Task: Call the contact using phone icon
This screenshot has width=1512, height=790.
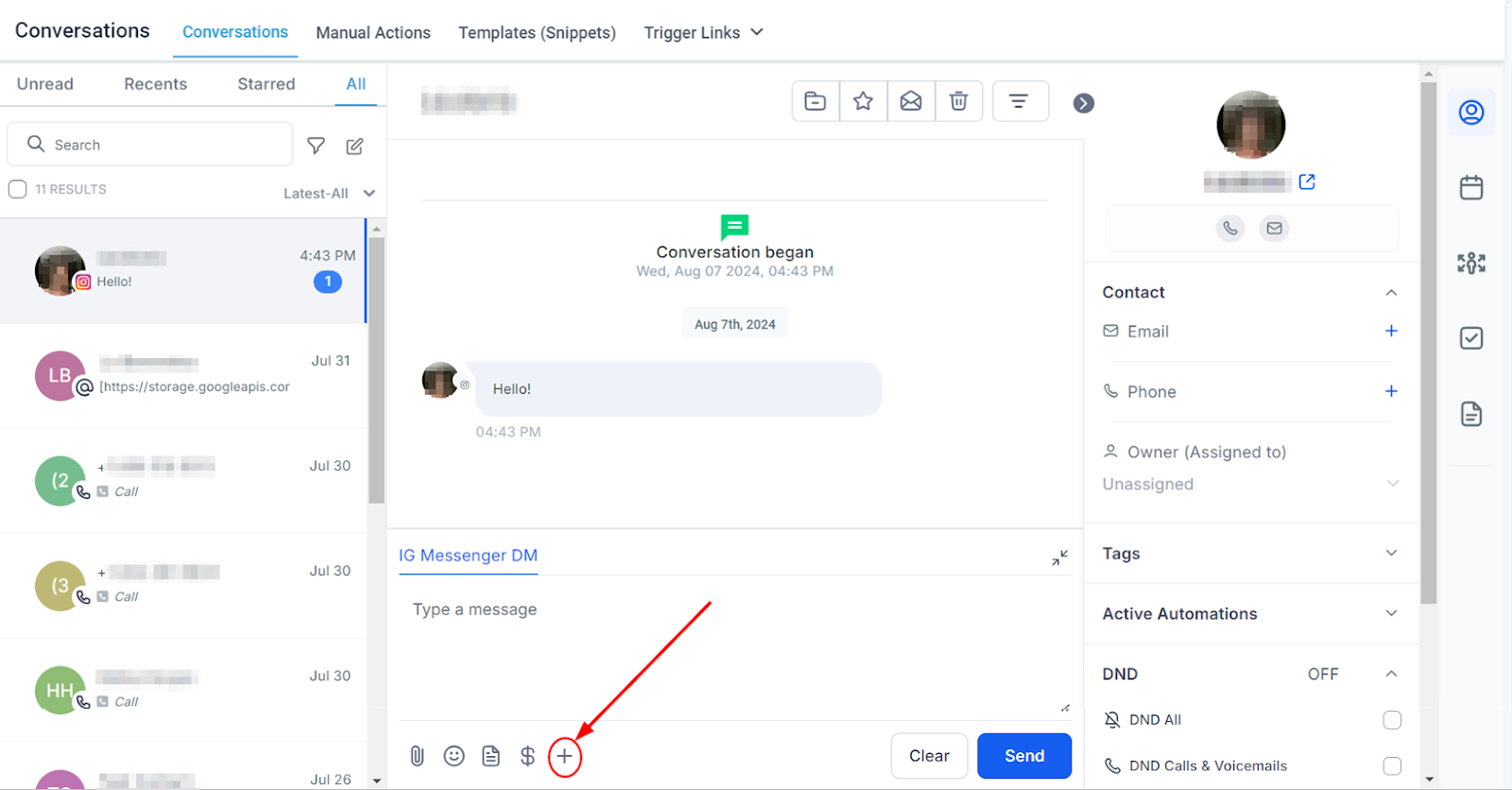Action: 1230,228
